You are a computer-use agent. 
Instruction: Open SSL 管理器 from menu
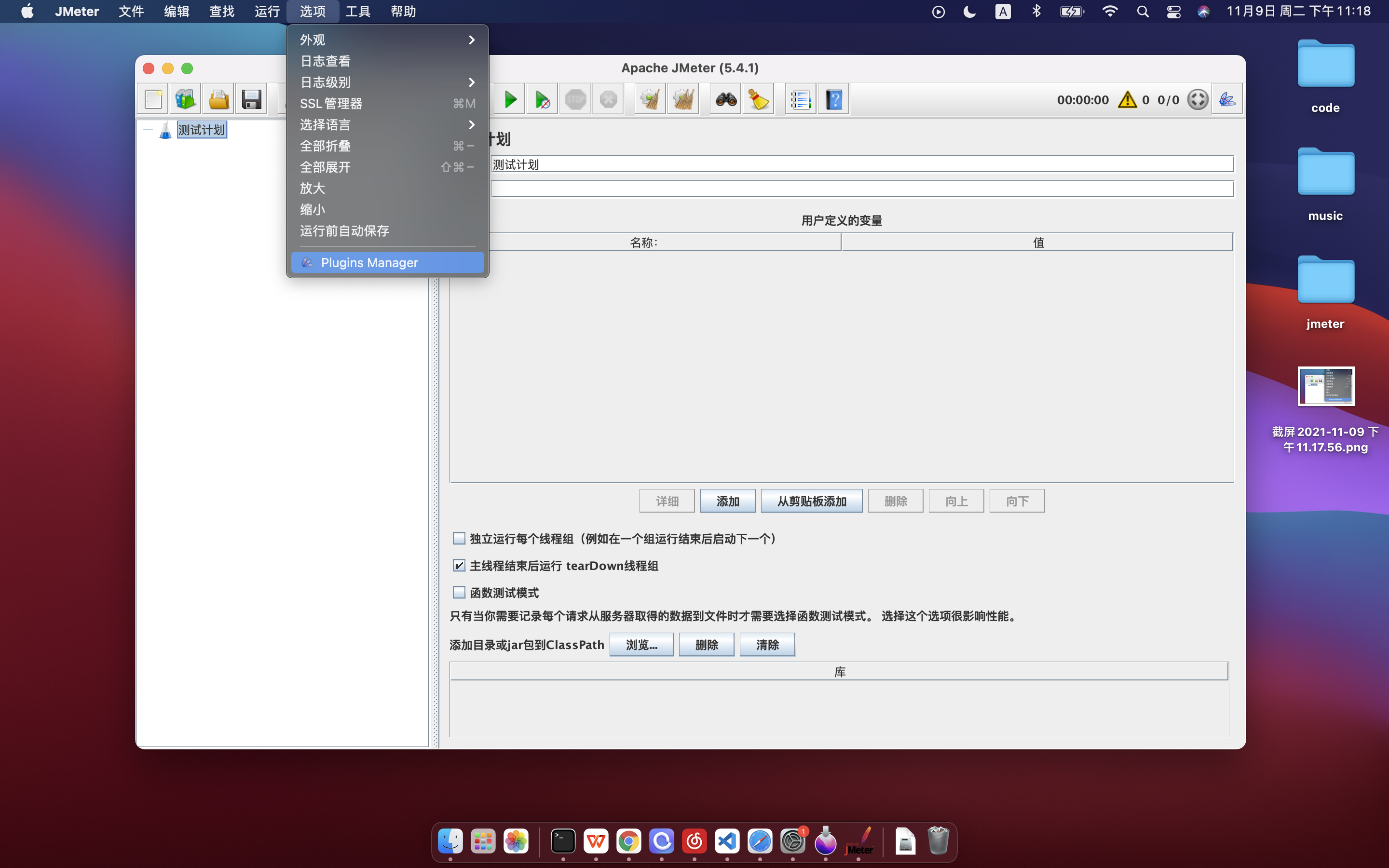(387, 103)
